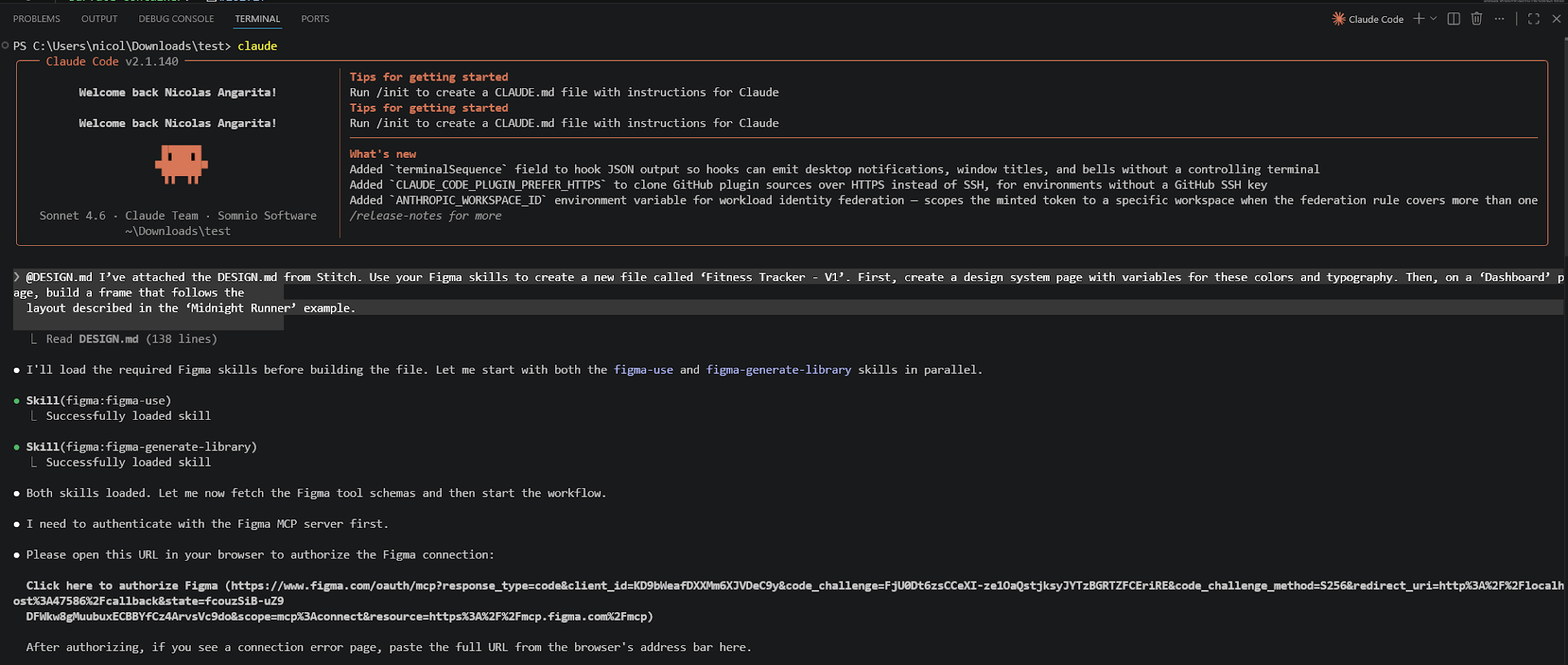Click the @DESIGN.md mention in the prompt

tap(59, 277)
